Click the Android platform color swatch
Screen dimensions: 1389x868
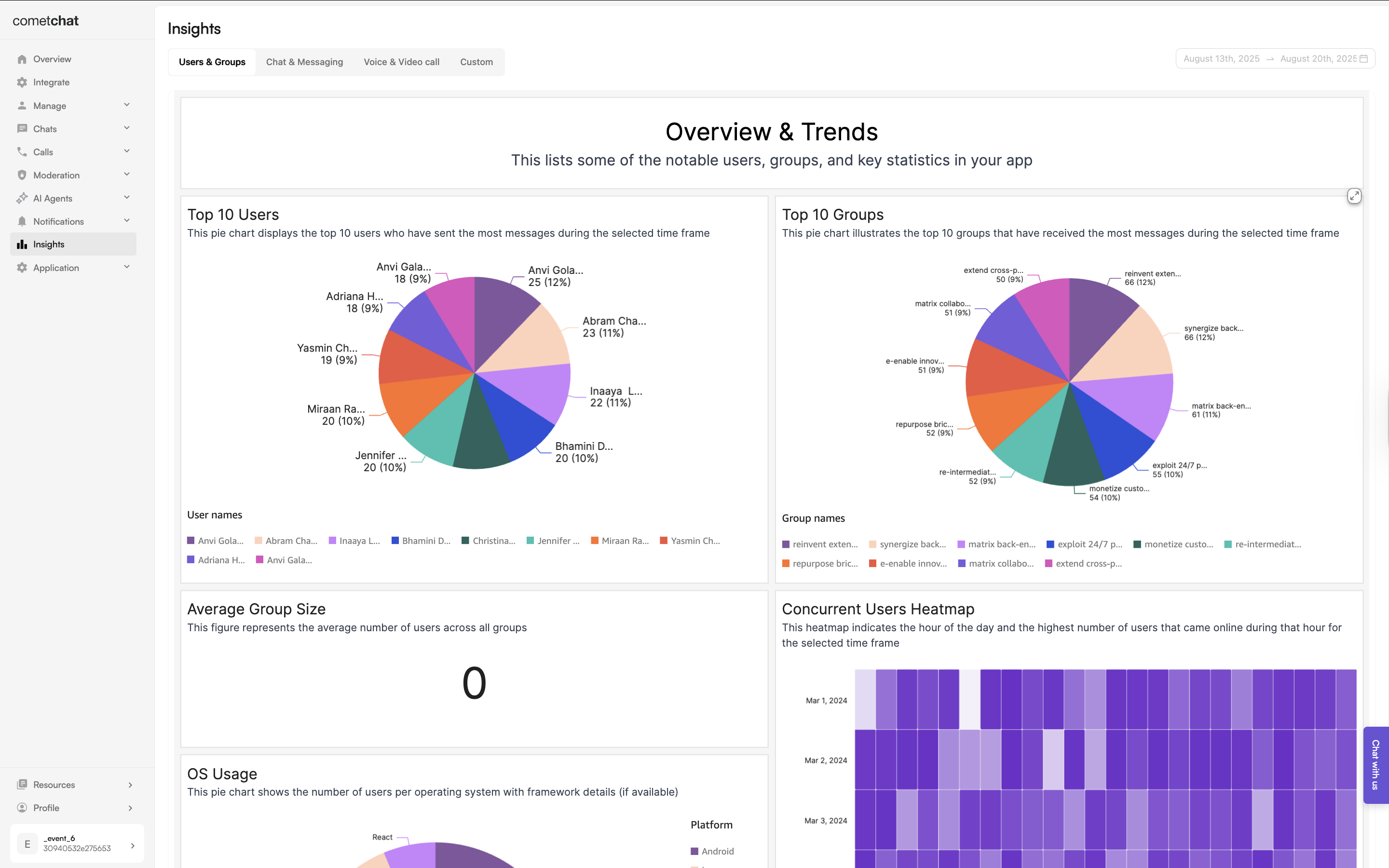(694, 851)
